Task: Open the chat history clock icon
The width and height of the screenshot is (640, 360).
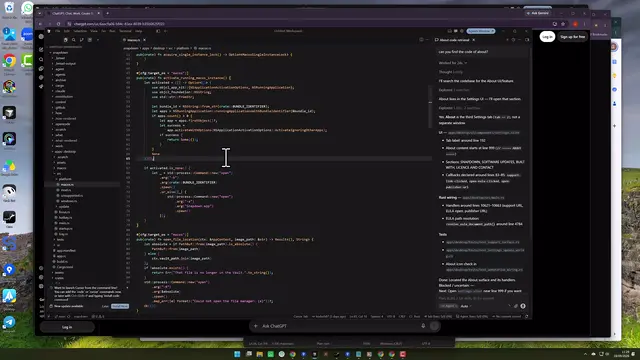Action: click(x=513, y=40)
